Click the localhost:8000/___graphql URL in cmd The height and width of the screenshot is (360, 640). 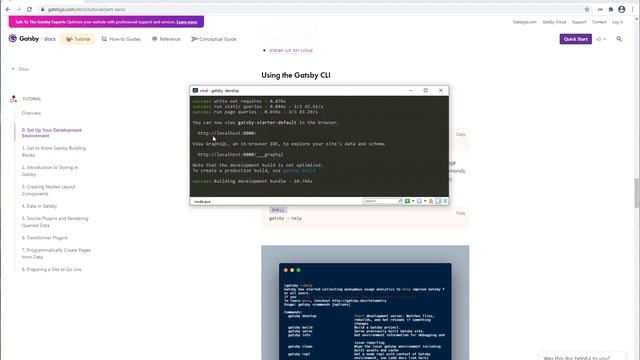click(240, 155)
